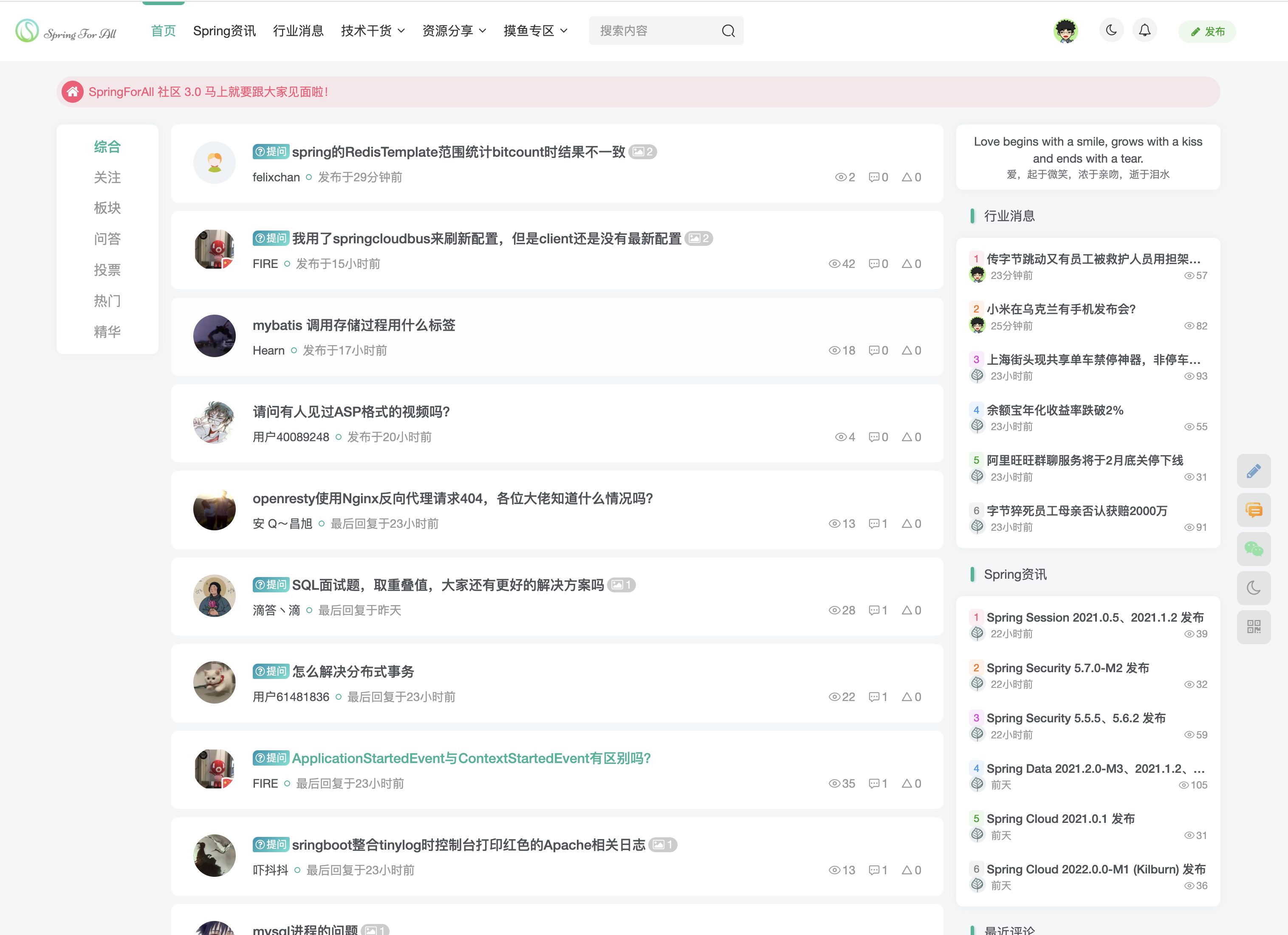Expand the 资源分享 dropdown menu
Screen dimensions: 1288x935
point(454,31)
